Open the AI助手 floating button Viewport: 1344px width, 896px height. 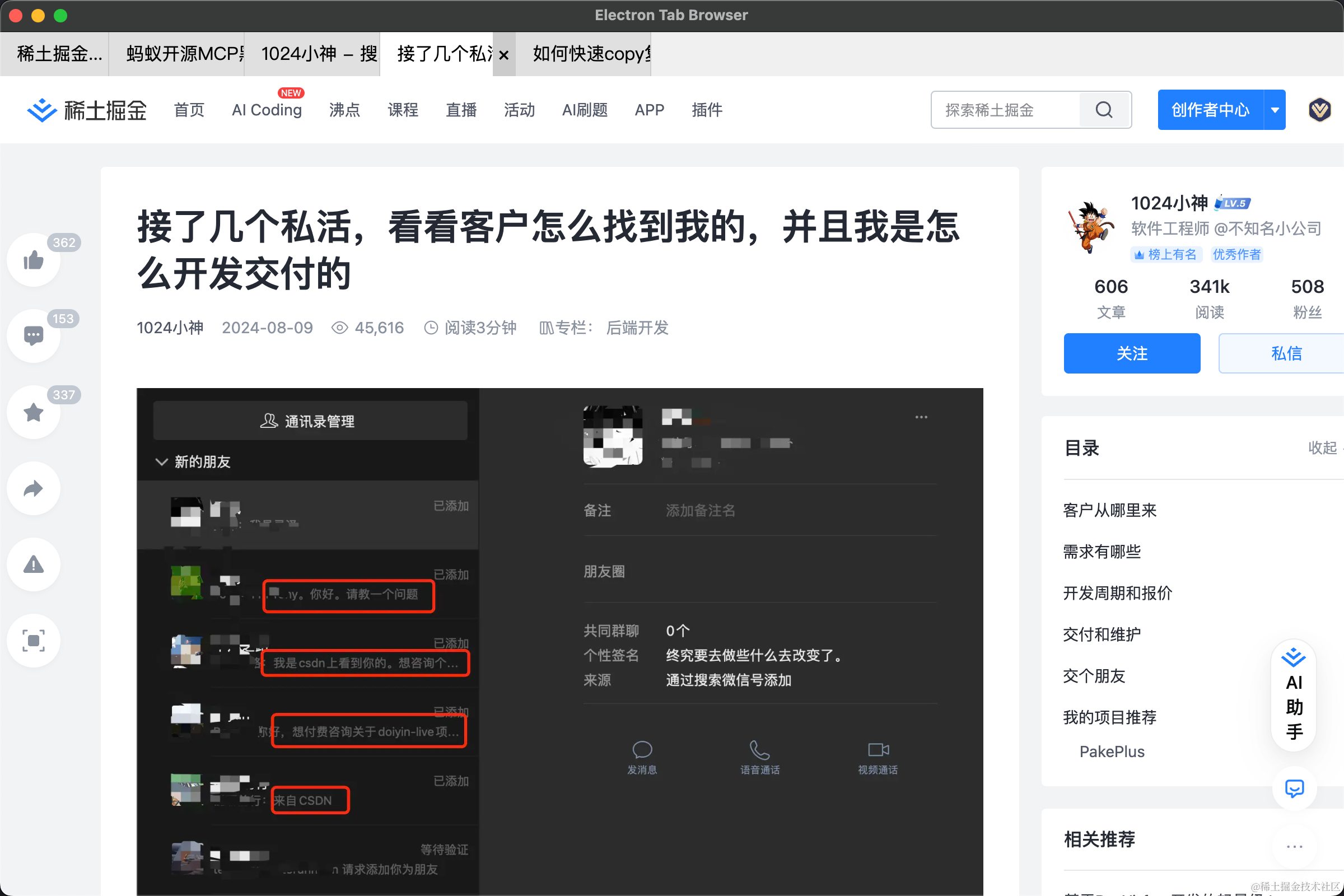[x=1293, y=695]
